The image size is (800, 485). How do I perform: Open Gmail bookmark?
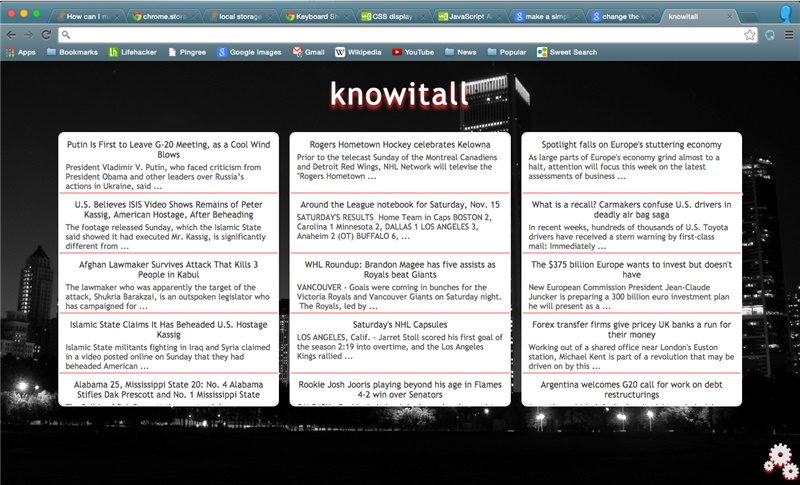pos(308,52)
